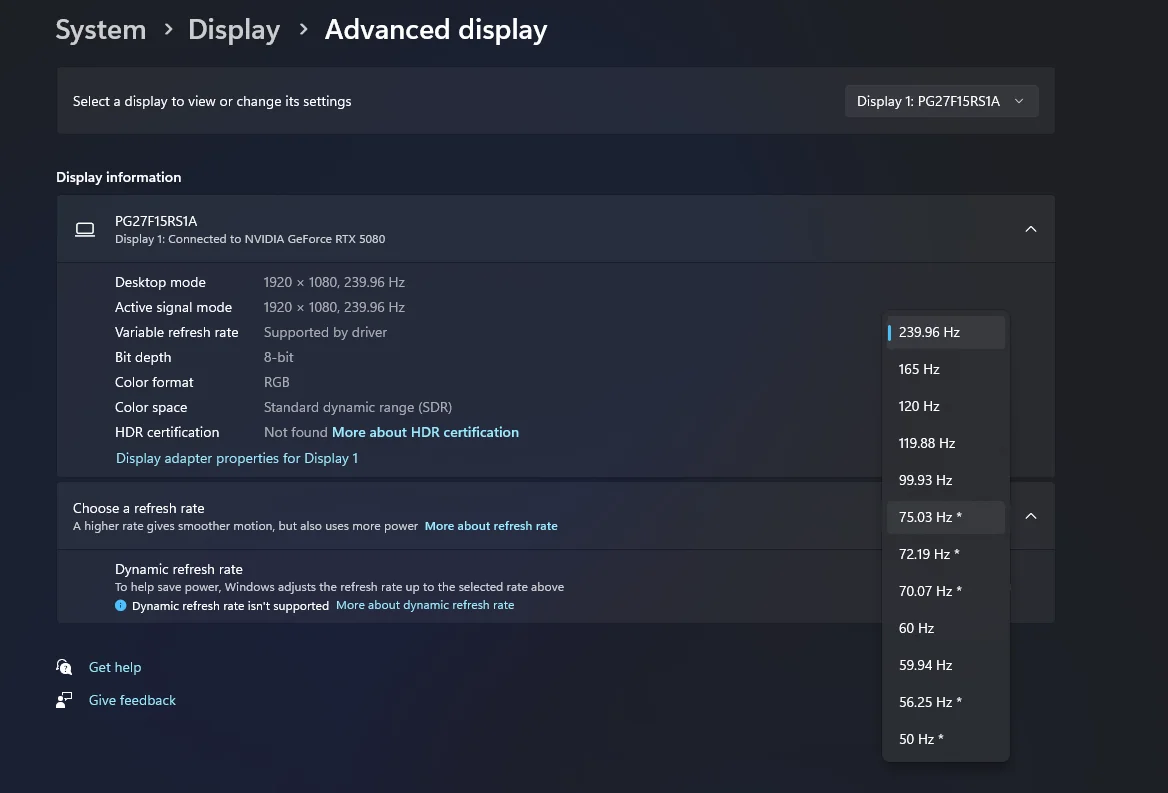Click the Display information heading
Image resolution: width=1168 pixels, height=793 pixels.
tap(118, 177)
